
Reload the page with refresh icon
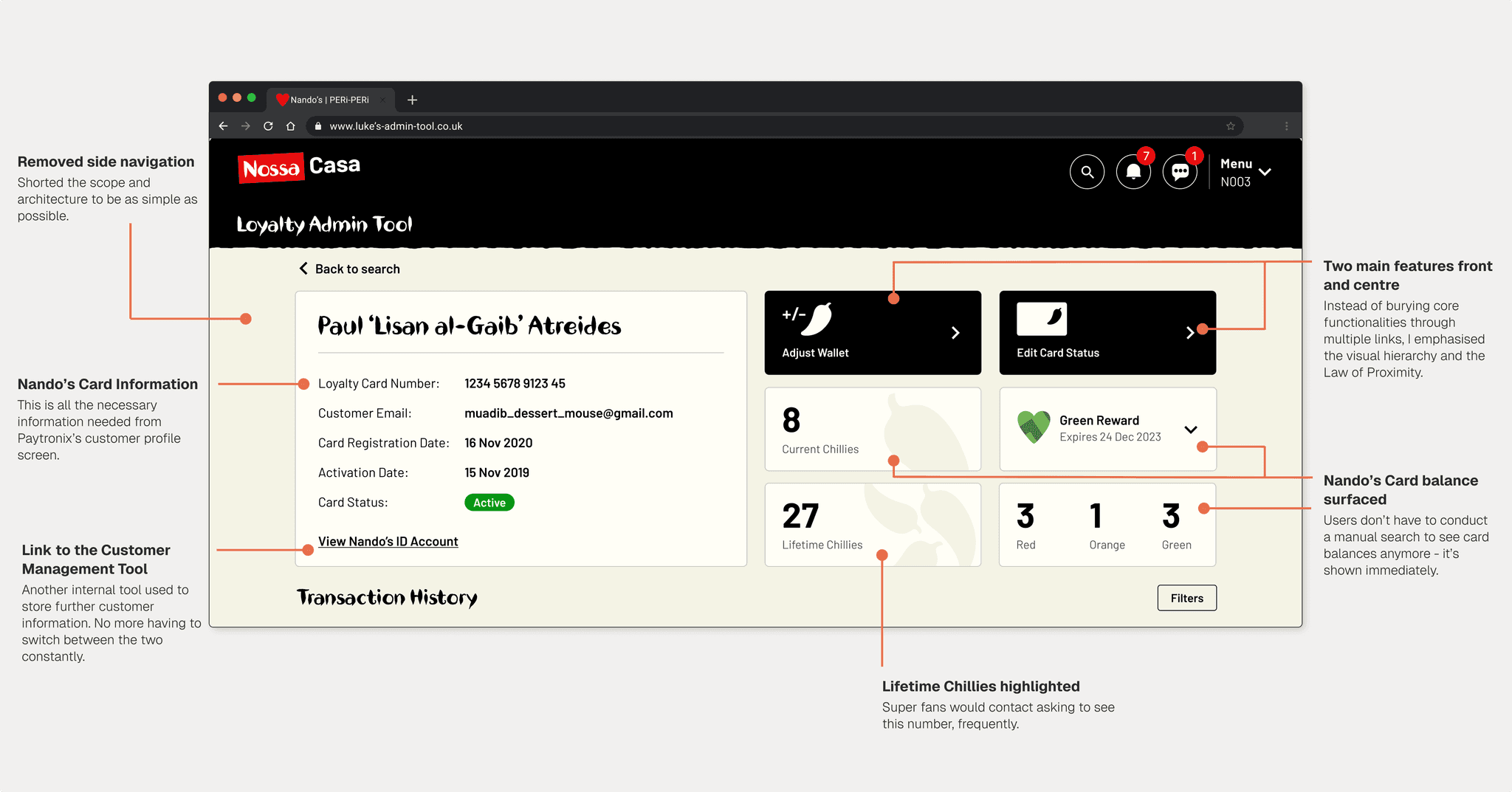coord(268,126)
